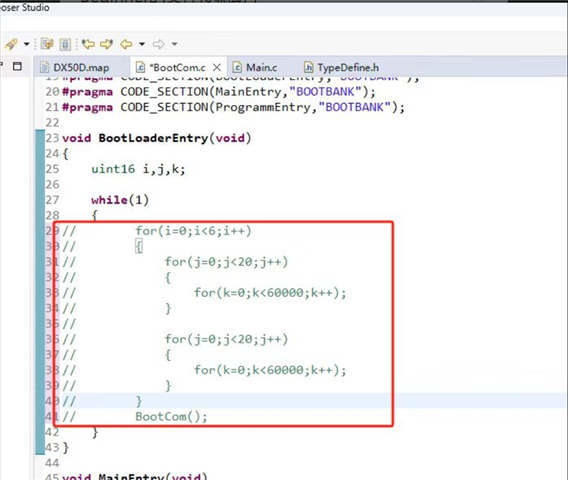Click the "BOOTBANK" string on line 21
This screenshot has height=480, width=568.
point(354,107)
